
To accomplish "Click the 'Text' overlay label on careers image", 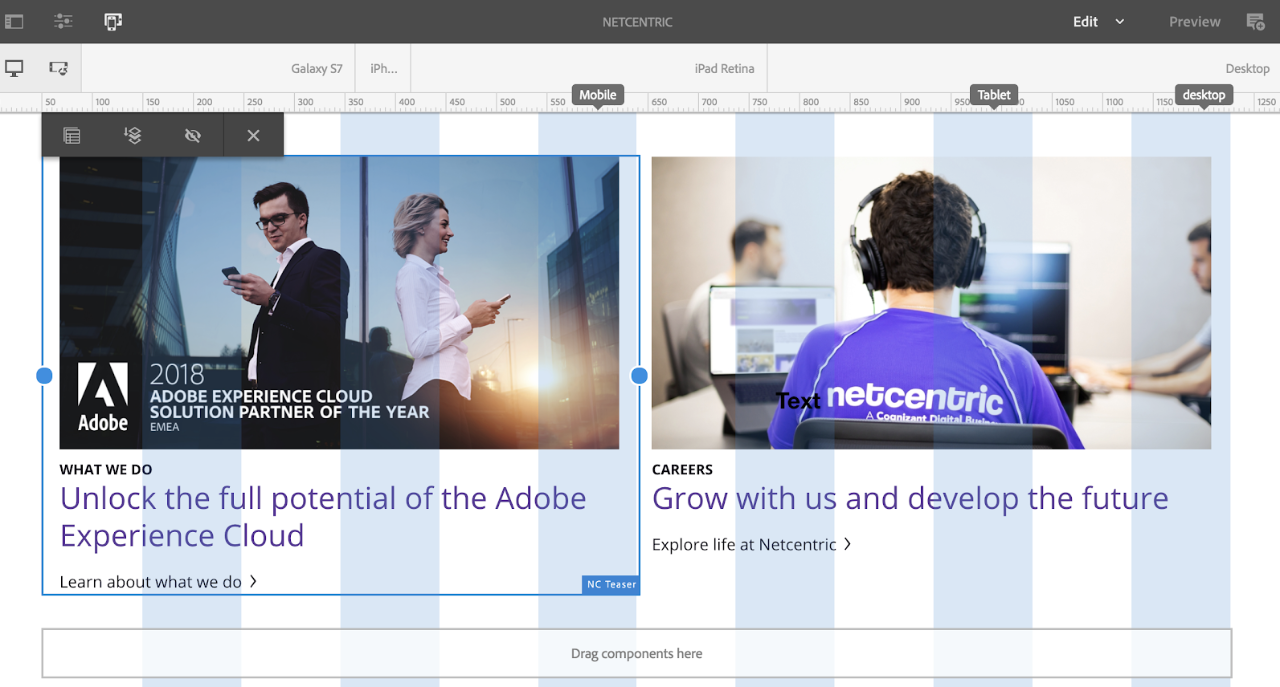I will pos(798,401).
